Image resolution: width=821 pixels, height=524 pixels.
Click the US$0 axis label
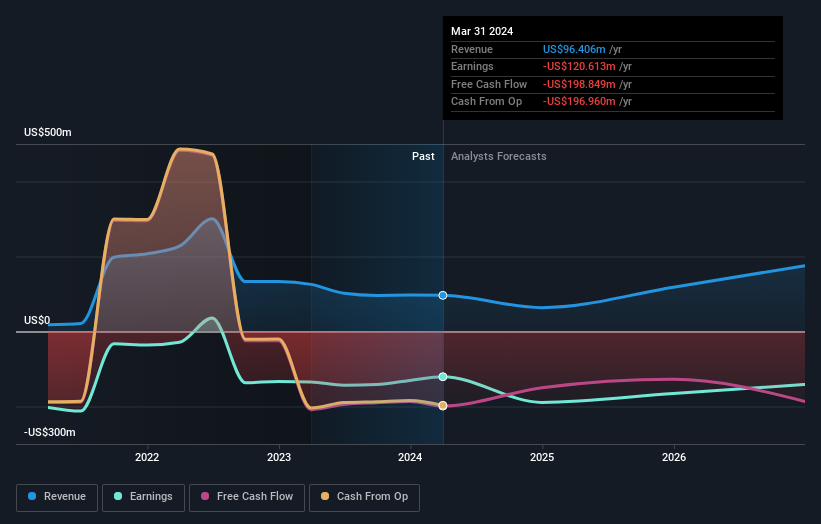pyautogui.click(x=37, y=320)
